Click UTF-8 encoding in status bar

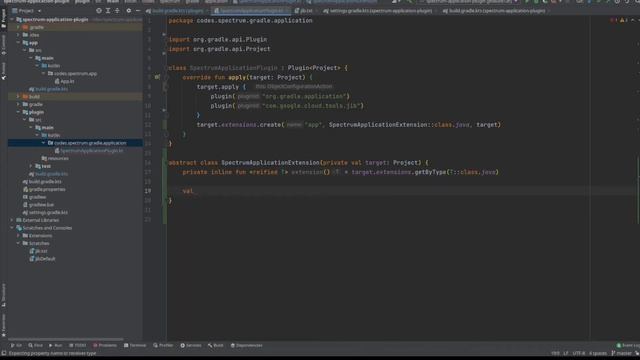[x=578, y=353]
